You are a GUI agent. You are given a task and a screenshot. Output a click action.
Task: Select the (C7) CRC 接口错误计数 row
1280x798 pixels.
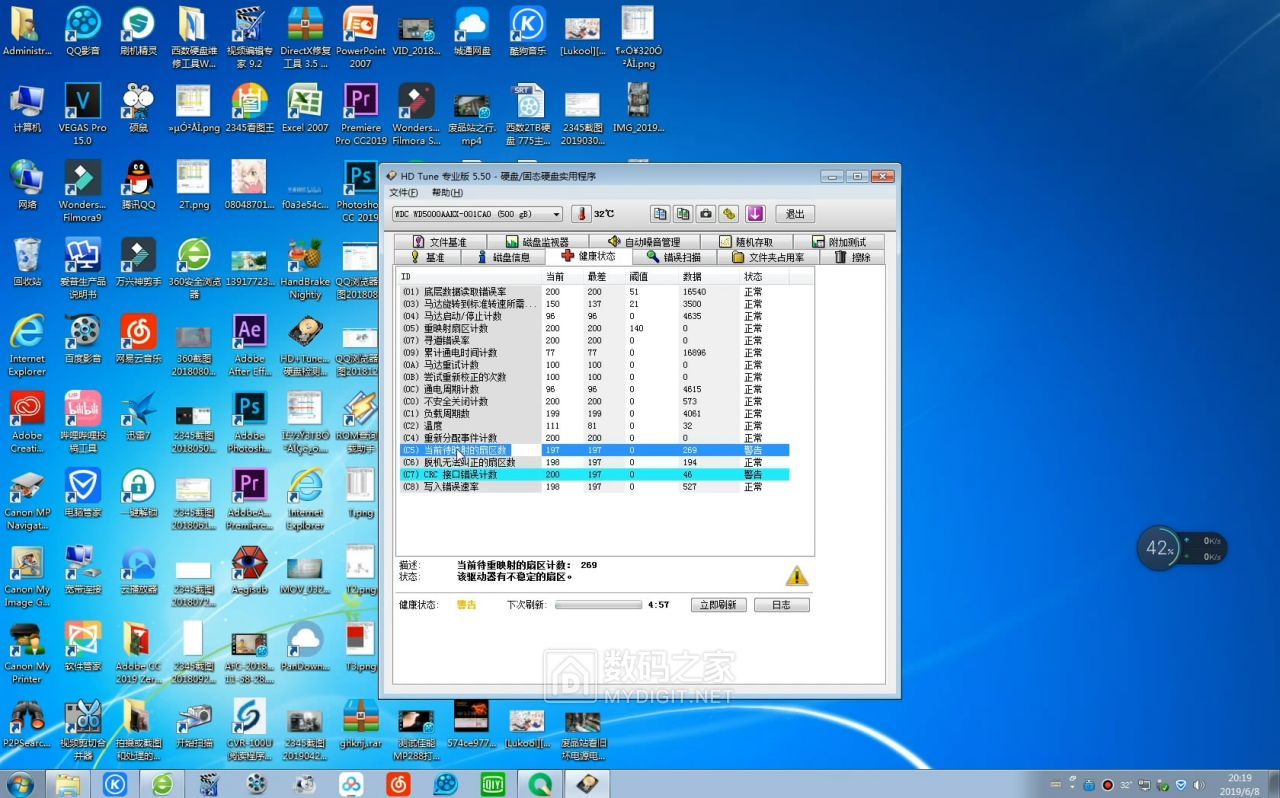pos(594,474)
